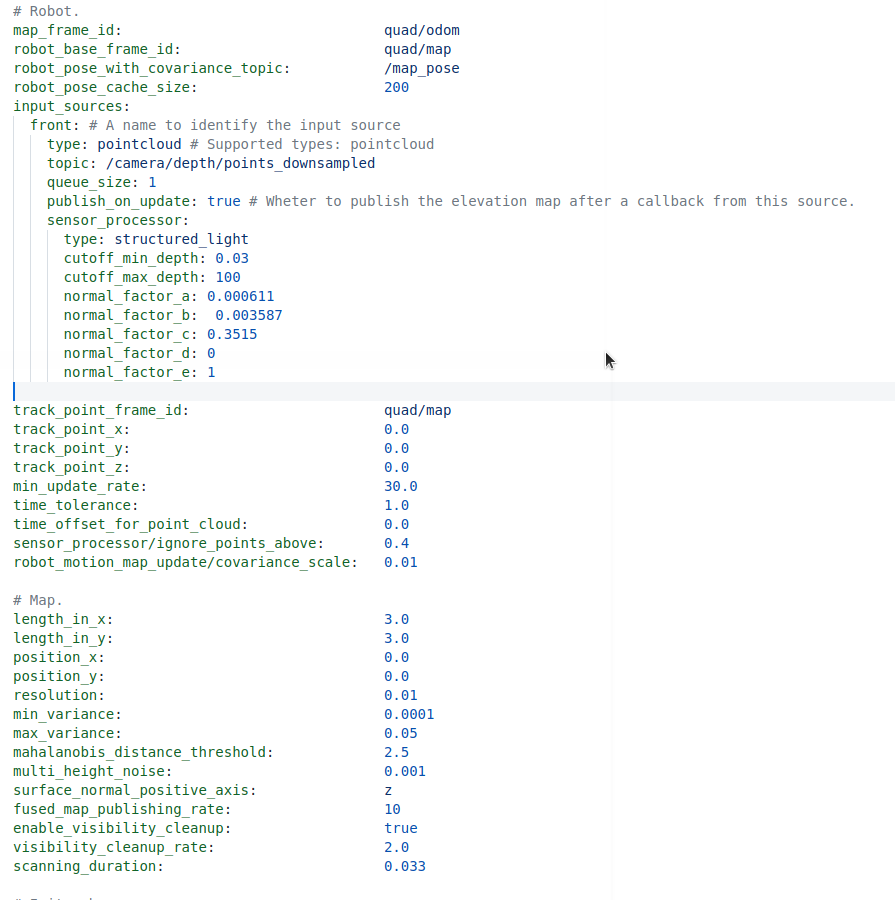The width and height of the screenshot is (895, 900).
Task: Click the mahalanobis_distance_threshold value 2.5
Action: click(393, 752)
